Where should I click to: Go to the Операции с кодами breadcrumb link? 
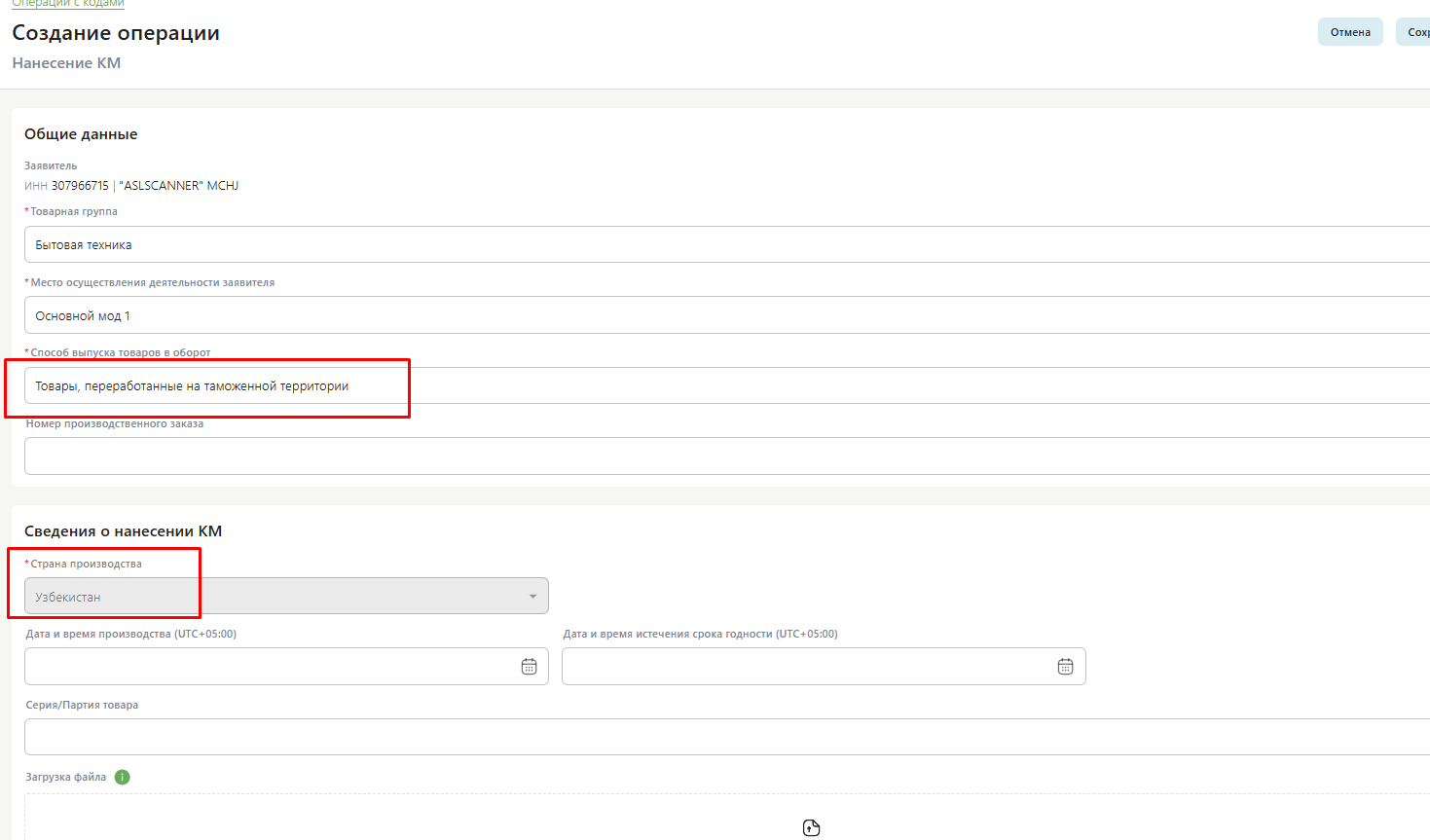pyautogui.click(x=68, y=4)
